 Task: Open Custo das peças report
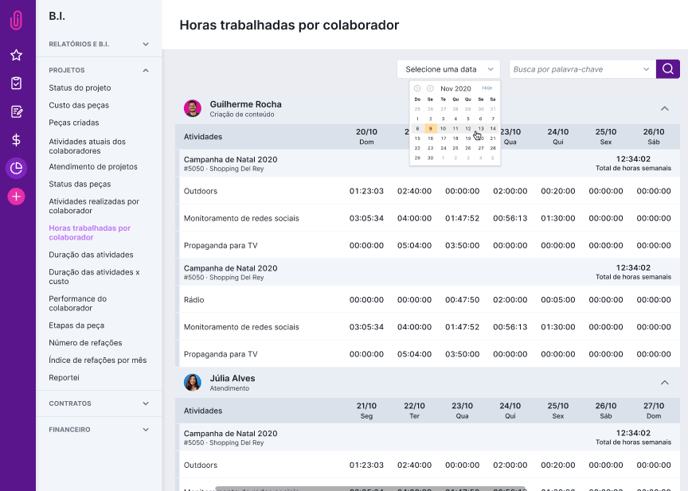pos(79,105)
